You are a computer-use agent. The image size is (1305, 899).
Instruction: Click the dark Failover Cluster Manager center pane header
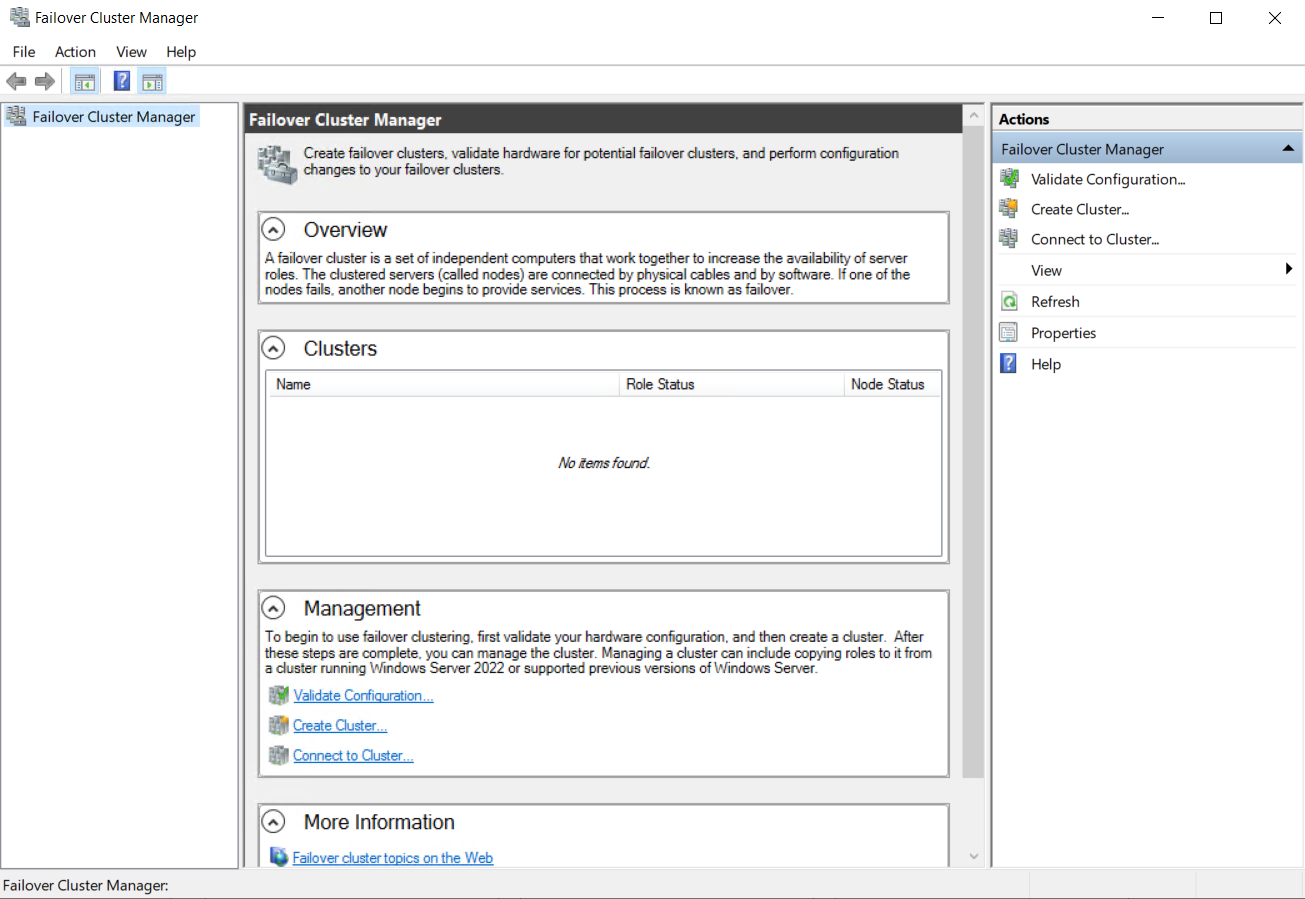tap(603, 119)
